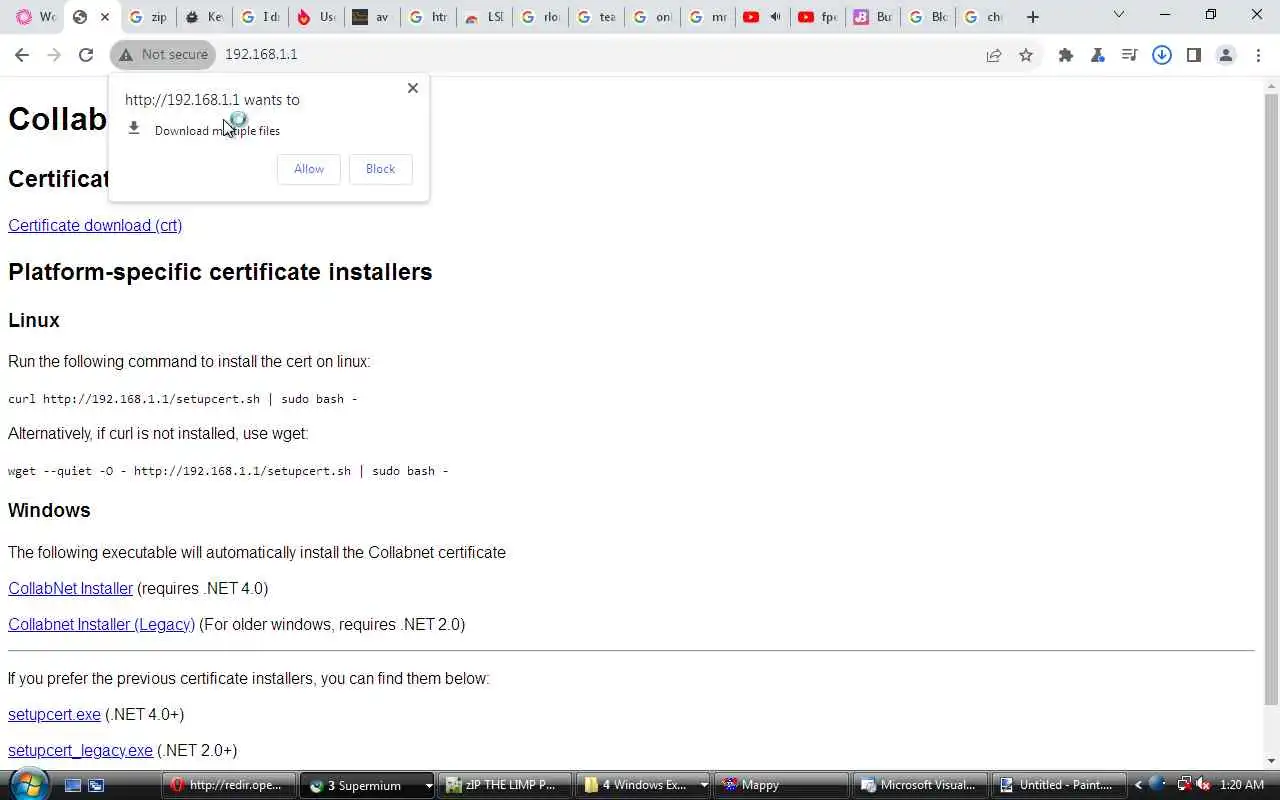Image resolution: width=1280 pixels, height=800 pixels.
Task: Download the setupcert_legacy.exe link
Action: [80, 750]
